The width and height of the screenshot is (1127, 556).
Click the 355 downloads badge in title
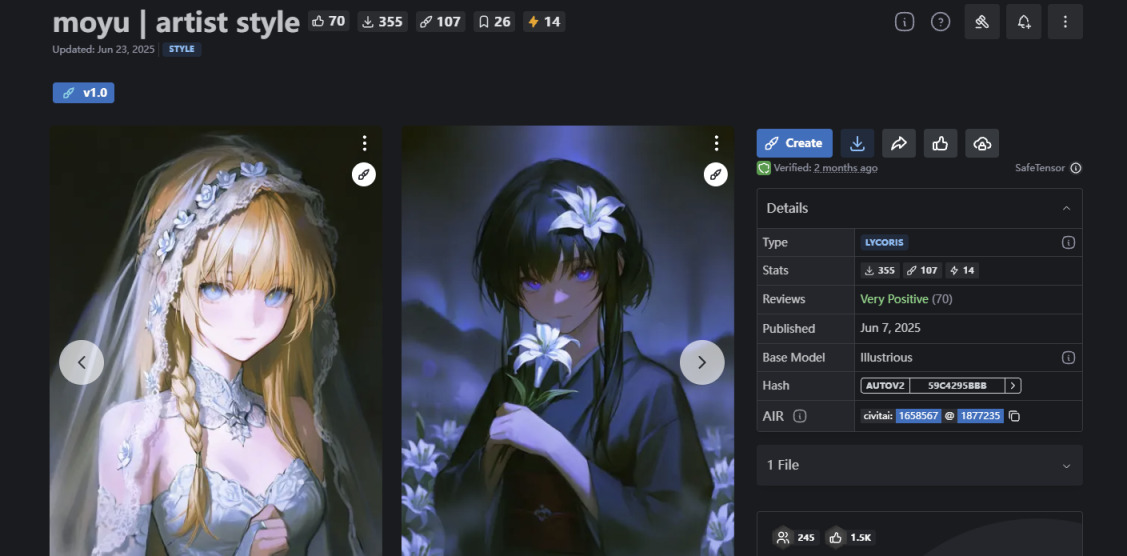tap(382, 22)
